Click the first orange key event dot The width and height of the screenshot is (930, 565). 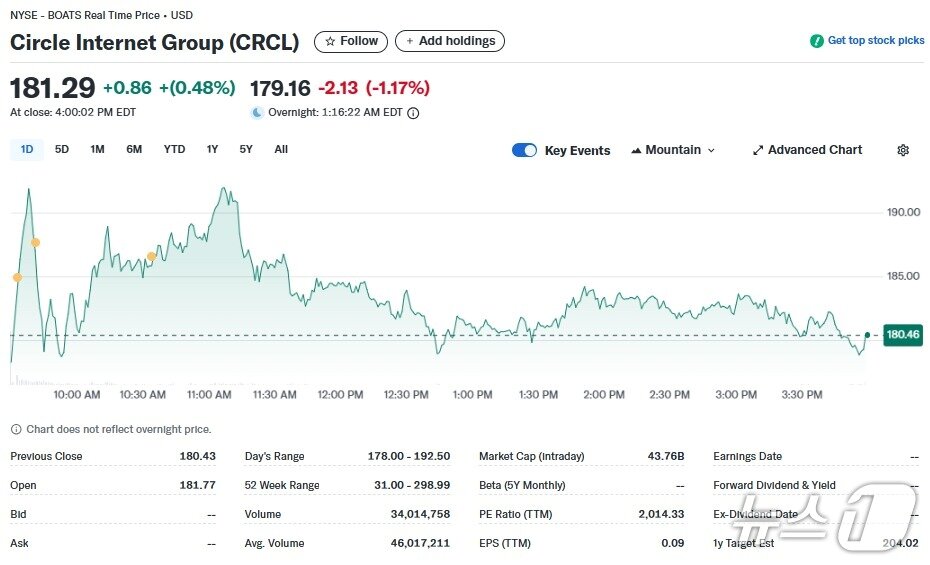[x=17, y=277]
